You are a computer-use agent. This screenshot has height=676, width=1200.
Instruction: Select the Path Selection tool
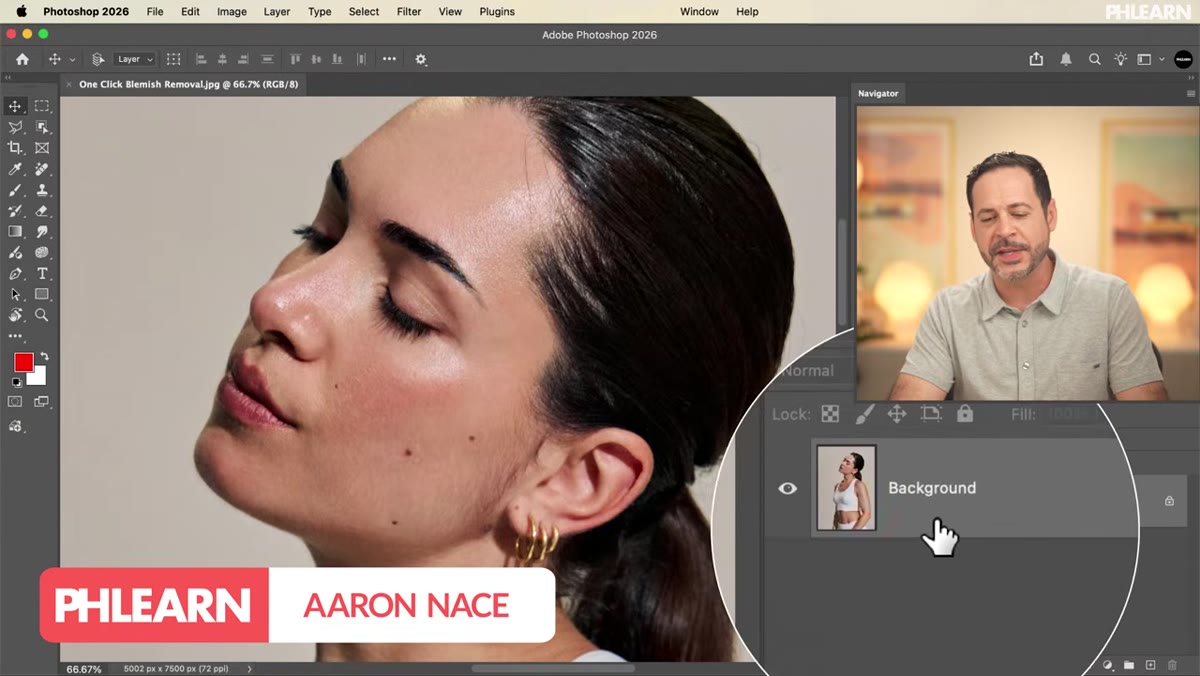pos(15,295)
